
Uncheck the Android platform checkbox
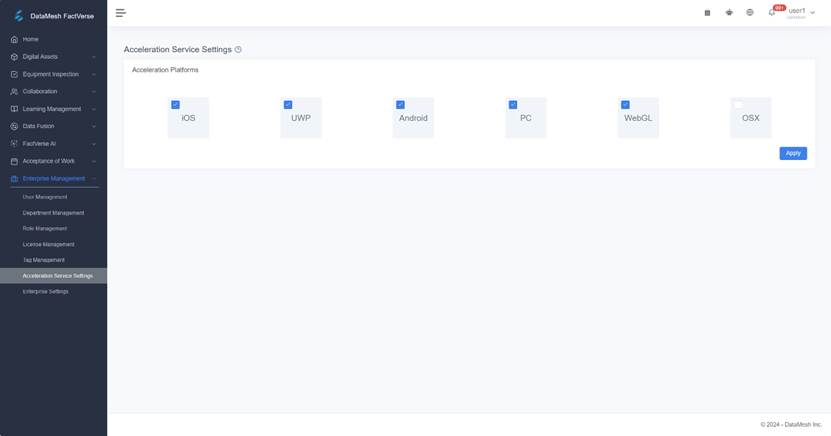400,105
